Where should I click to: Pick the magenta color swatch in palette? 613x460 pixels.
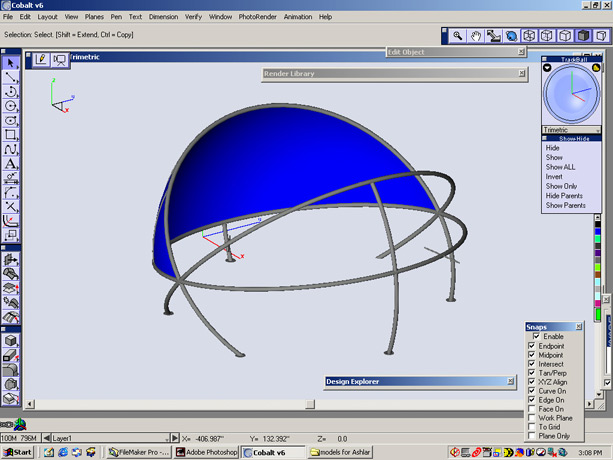pos(597,303)
